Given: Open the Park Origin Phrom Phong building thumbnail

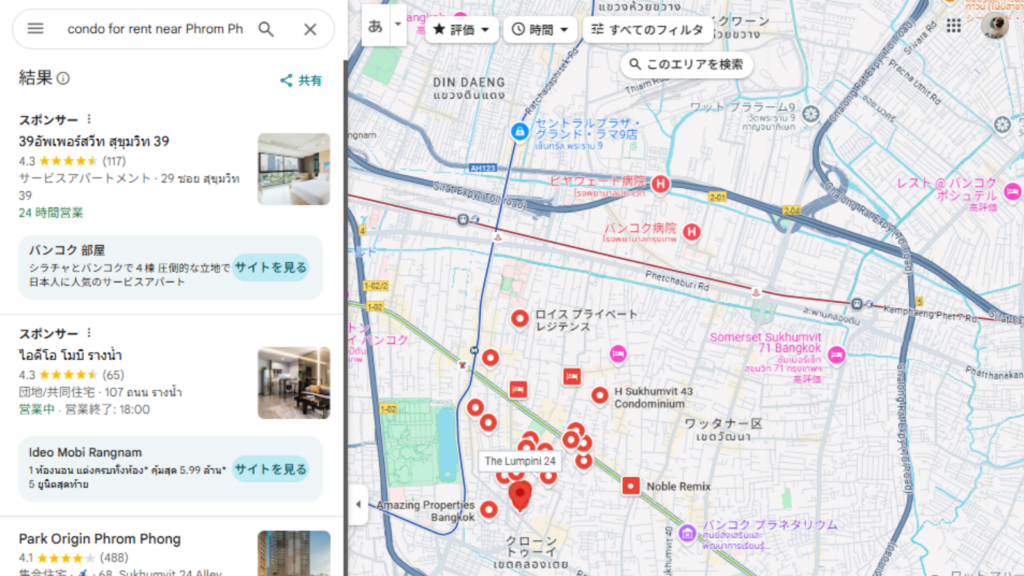Looking at the screenshot, I should click(294, 553).
